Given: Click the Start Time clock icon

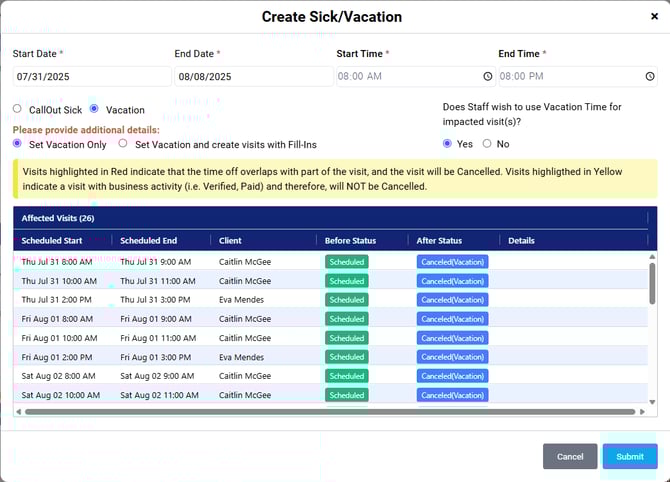Looking at the screenshot, I should tap(488, 77).
